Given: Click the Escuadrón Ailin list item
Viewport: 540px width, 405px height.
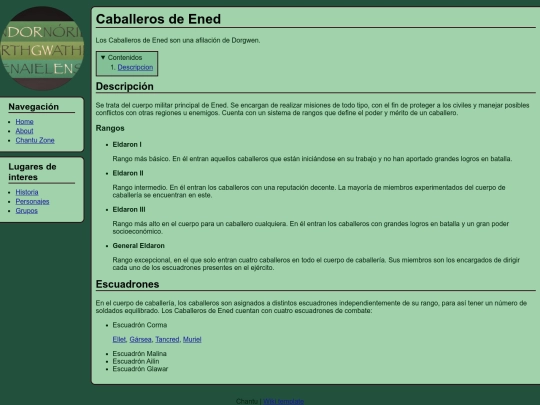Looking at the screenshot, I should click(x=136, y=361).
